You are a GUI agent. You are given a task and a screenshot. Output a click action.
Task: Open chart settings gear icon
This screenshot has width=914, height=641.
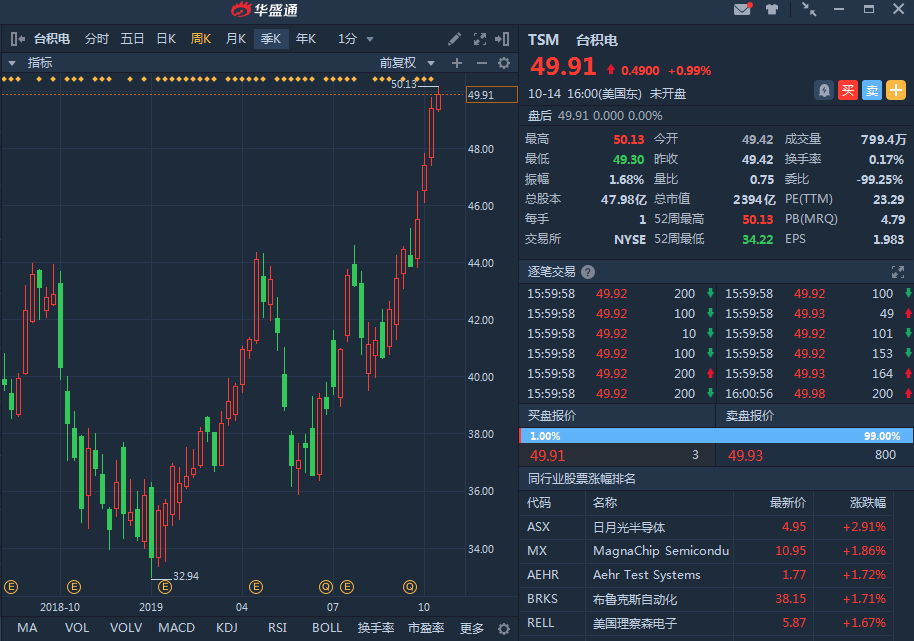tap(504, 63)
